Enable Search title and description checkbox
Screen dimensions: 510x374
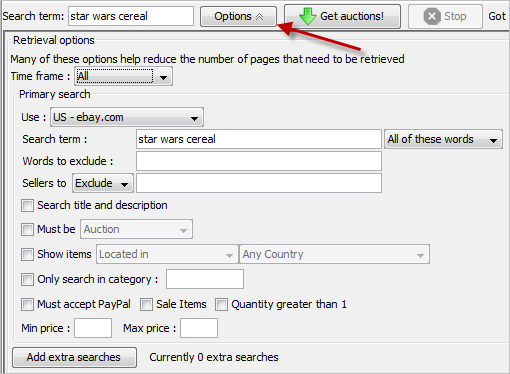(27, 205)
